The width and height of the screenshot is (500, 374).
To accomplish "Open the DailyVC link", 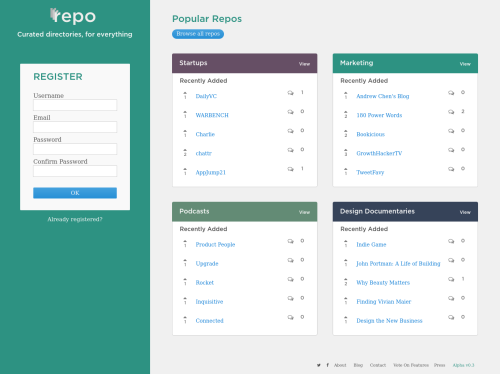I will pyautogui.click(x=206, y=96).
